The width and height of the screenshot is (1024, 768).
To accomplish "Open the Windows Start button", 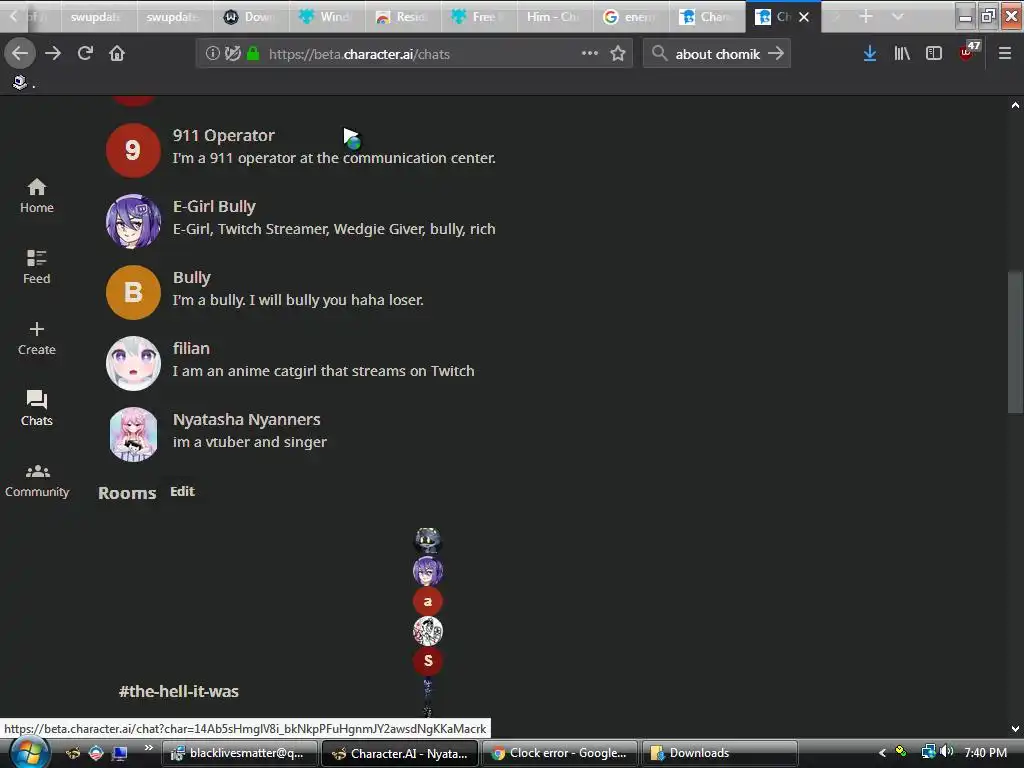I will 28,754.
